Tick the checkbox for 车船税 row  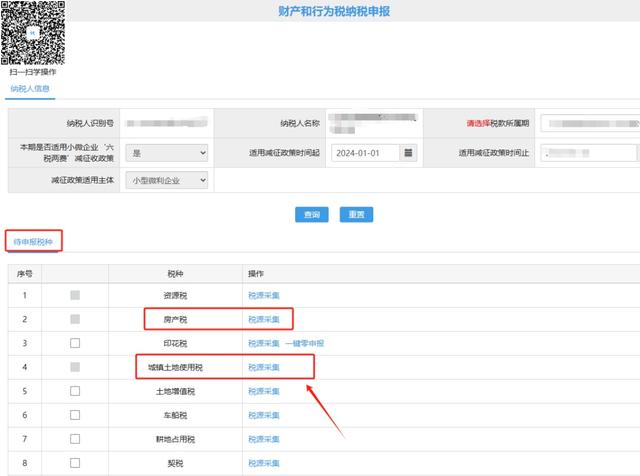pyautogui.click(x=75, y=415)
